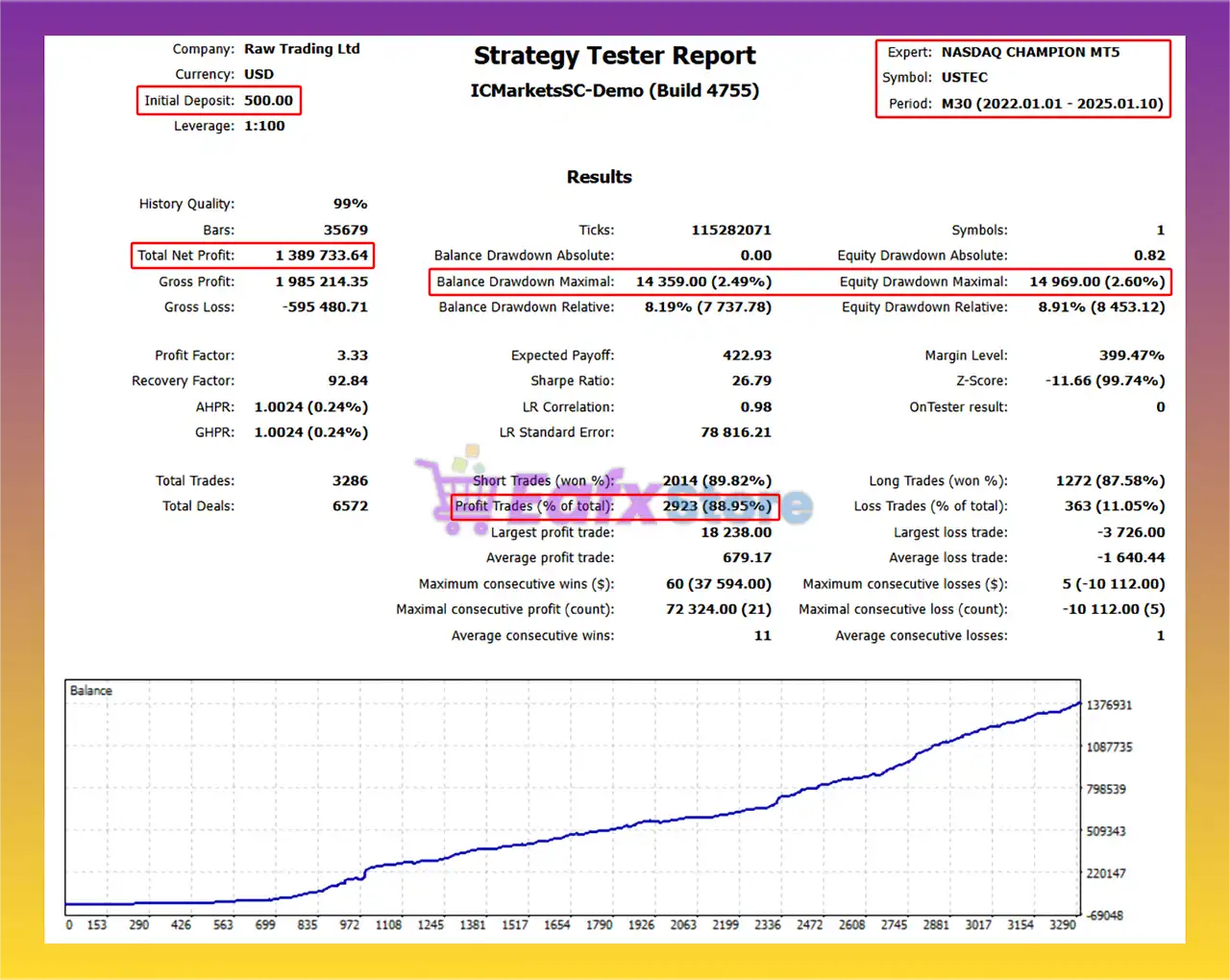Click the Largest profit trade 18 238.00 value
The width and height of the screenshot is (1230, 980).
click(736, 532)
